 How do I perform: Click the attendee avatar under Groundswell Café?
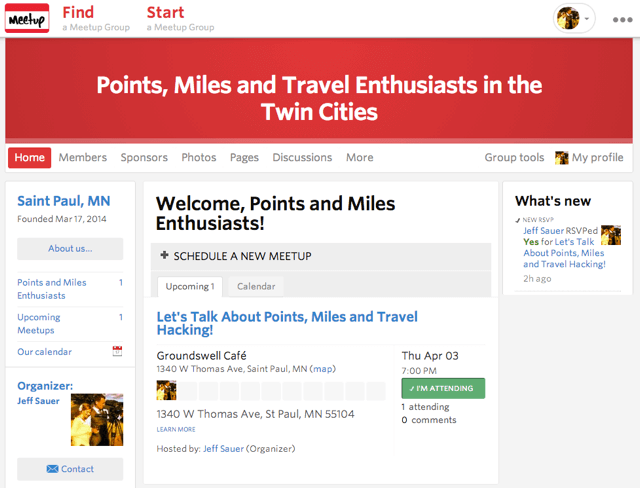point(167,390)
